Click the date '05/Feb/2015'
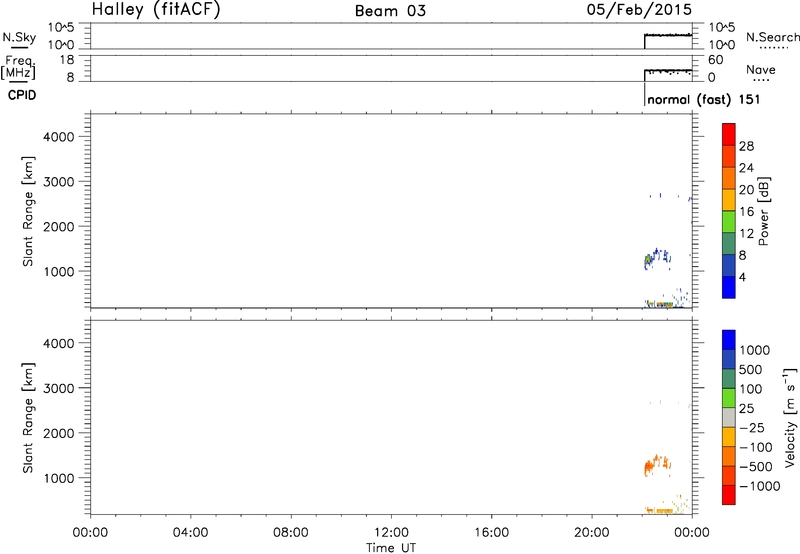This screenshot has width=800, height=554. point(639,9)
